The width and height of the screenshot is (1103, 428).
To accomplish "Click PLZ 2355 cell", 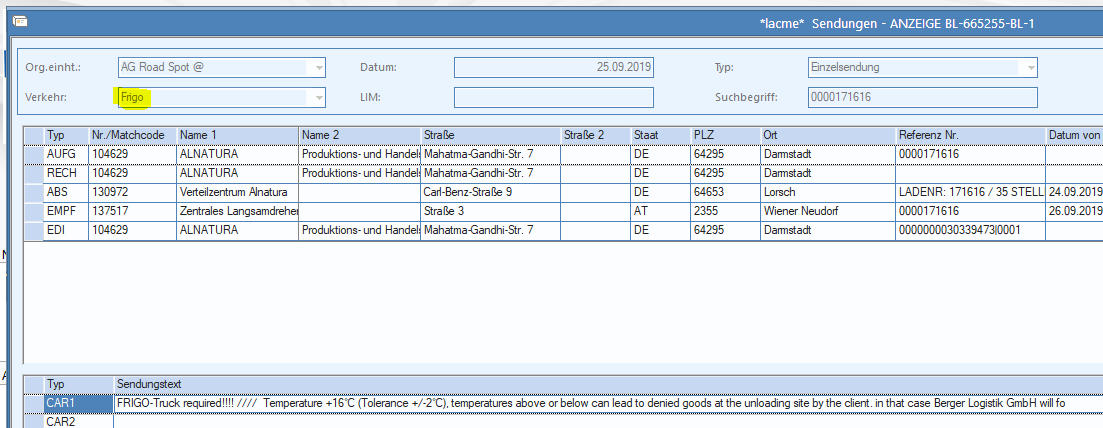I will 725,211.
